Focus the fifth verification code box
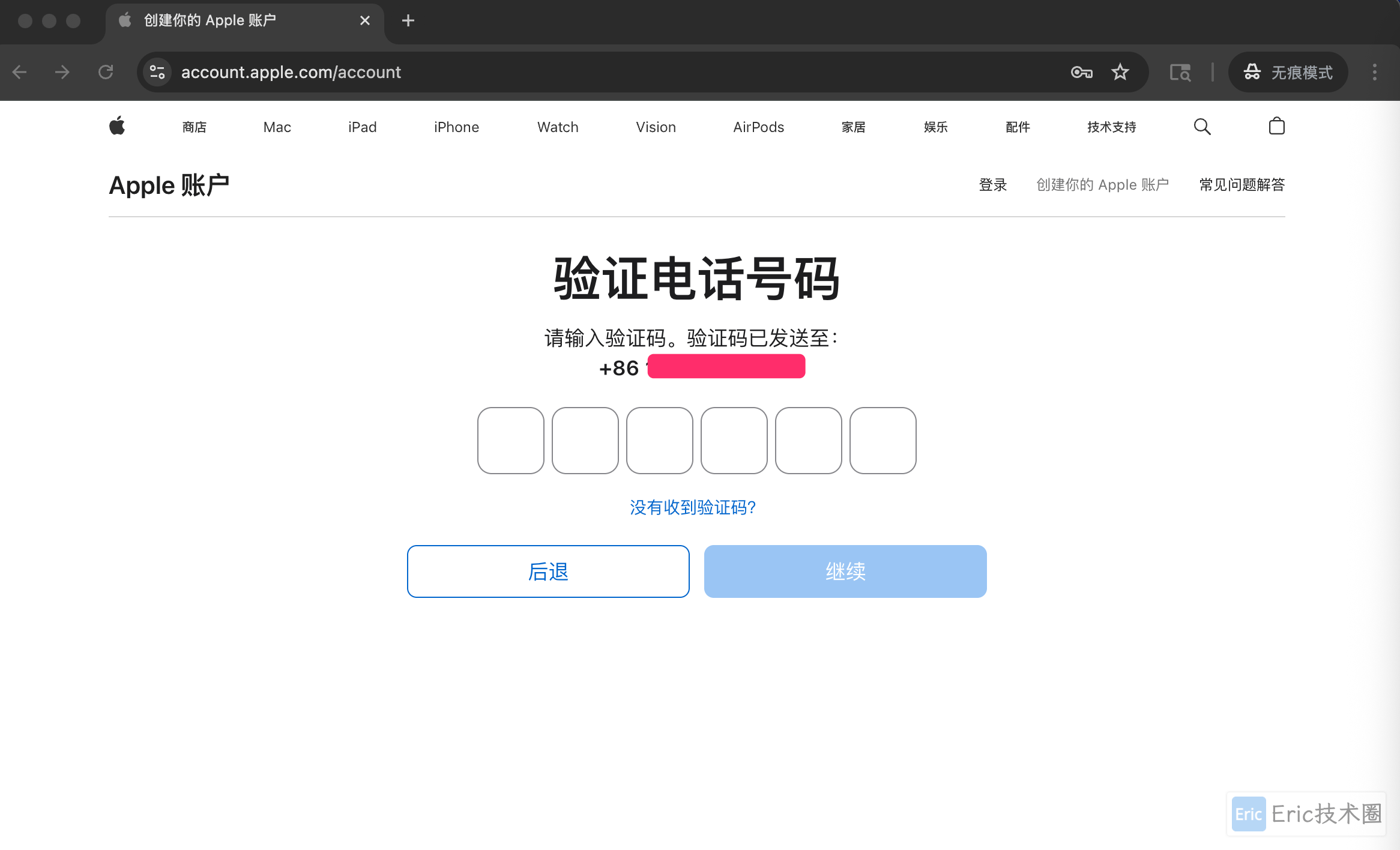Screen dimensions: 1400x850 809,441
